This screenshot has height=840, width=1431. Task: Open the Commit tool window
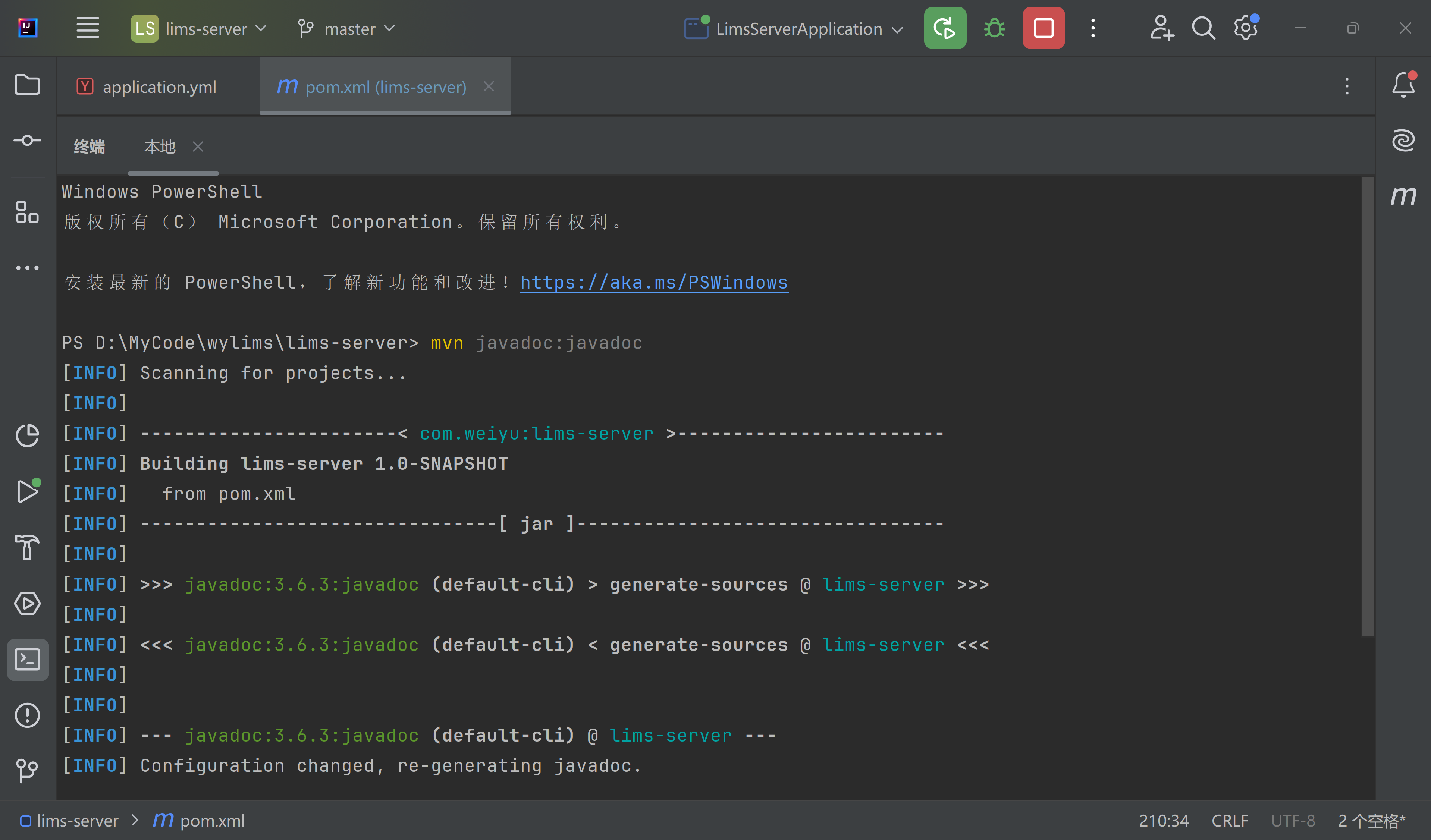pos(27,140)
